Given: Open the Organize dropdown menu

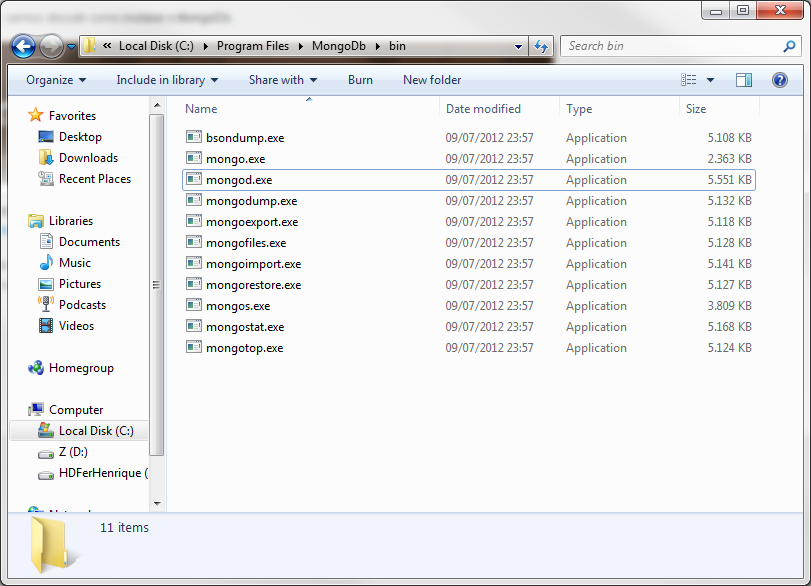Looking at the screenshot, I should click(56, 80).
